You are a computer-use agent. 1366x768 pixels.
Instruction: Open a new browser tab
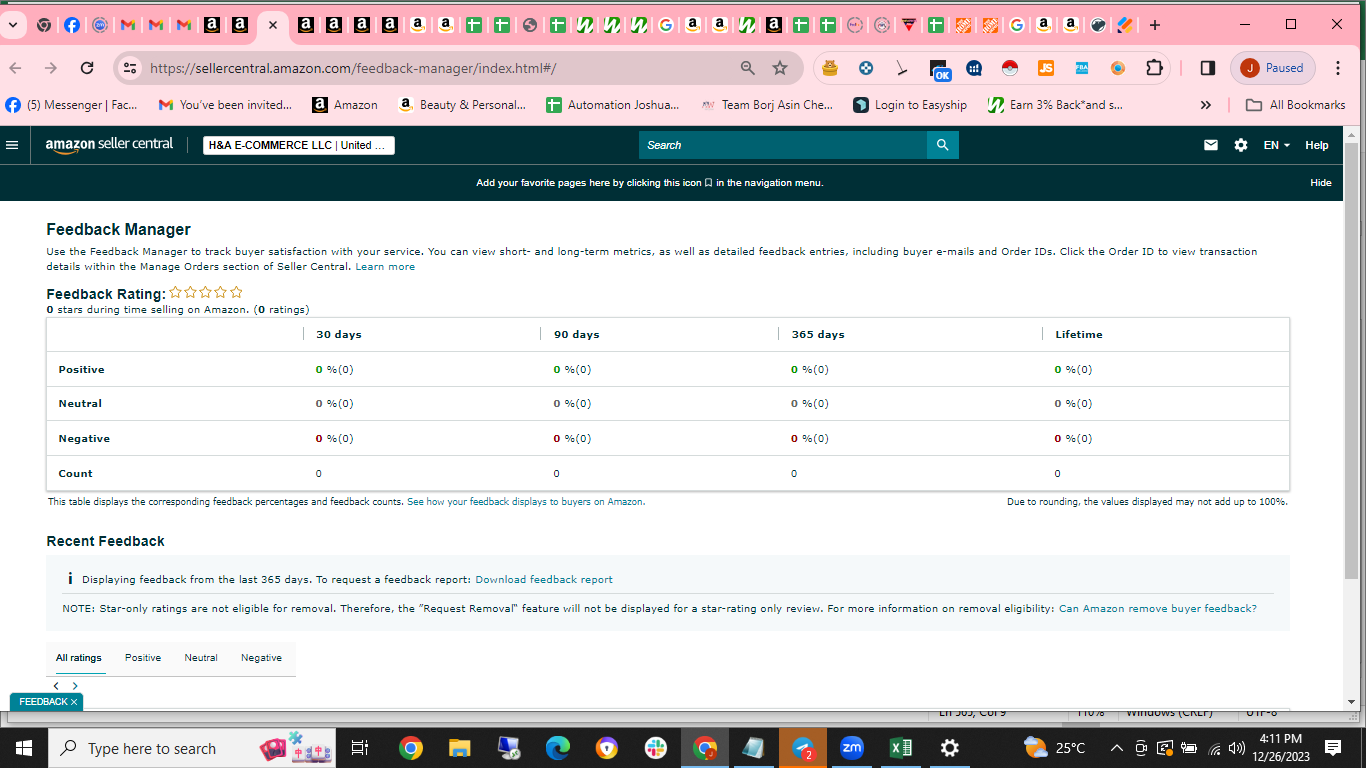1155,25
